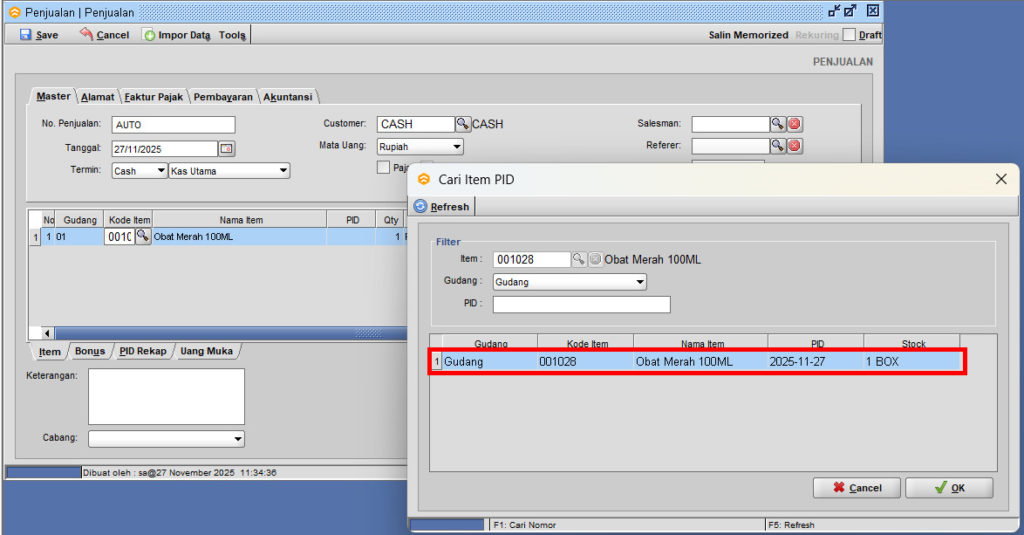Switch to Faktur Pajak tab

[x=155, y=97]
